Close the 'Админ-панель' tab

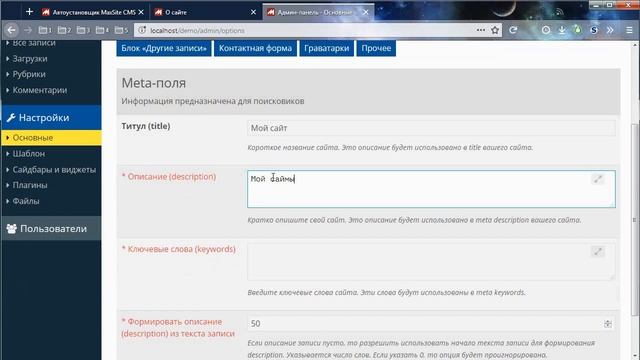[x=366, y=12]
